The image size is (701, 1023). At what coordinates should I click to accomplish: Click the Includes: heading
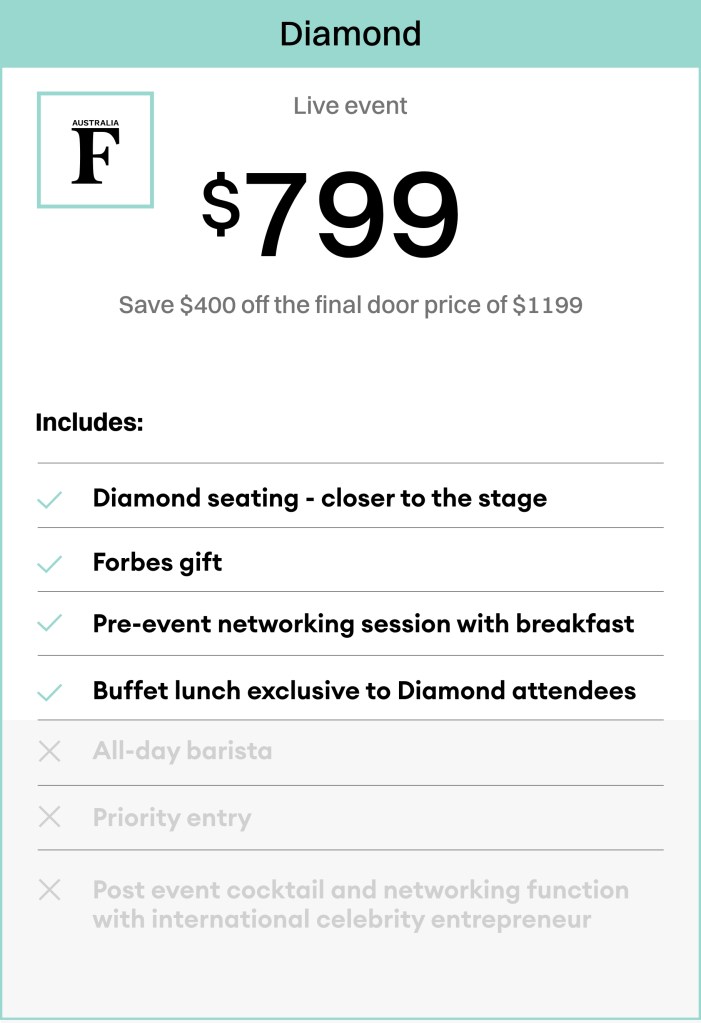pos(89,422)
